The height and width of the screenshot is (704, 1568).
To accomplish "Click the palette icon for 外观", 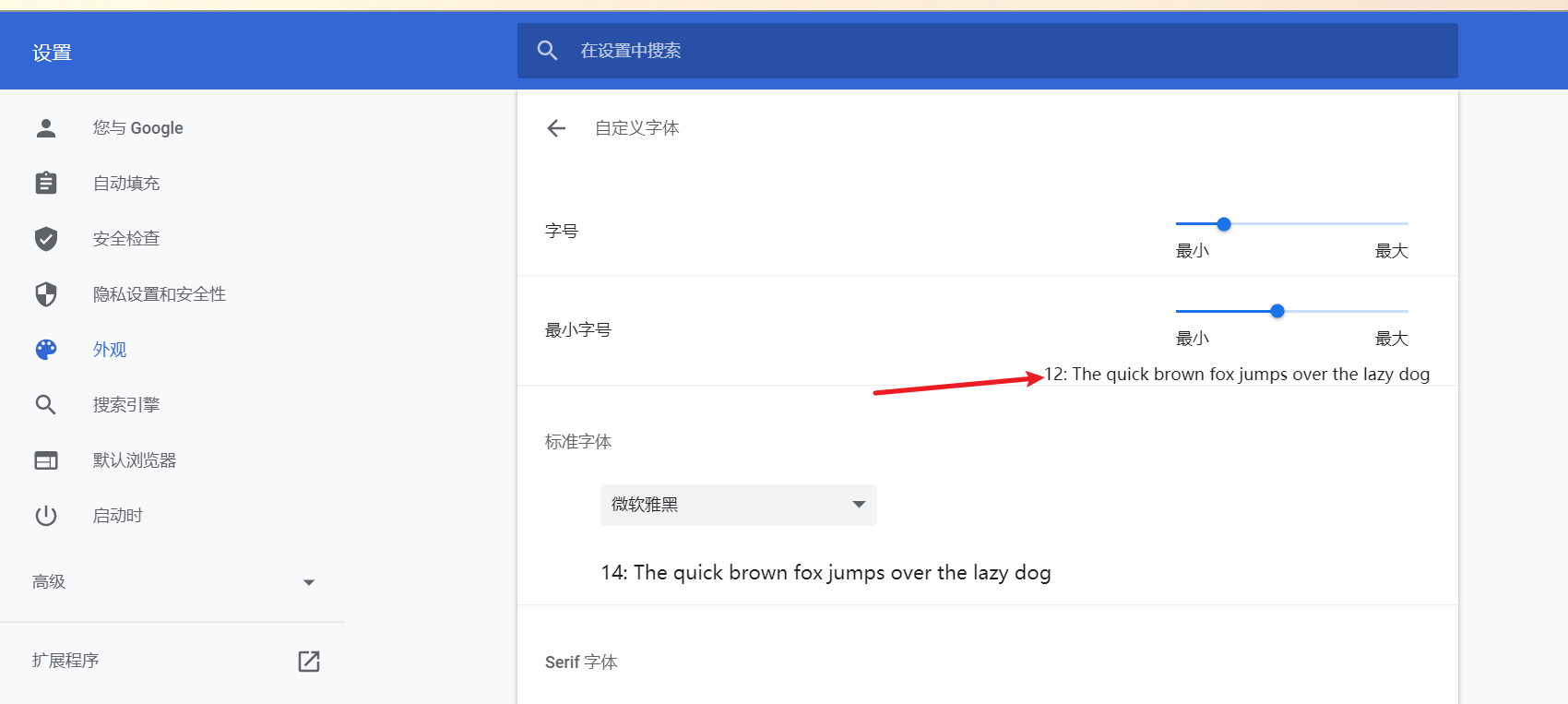I will [46, 350].
